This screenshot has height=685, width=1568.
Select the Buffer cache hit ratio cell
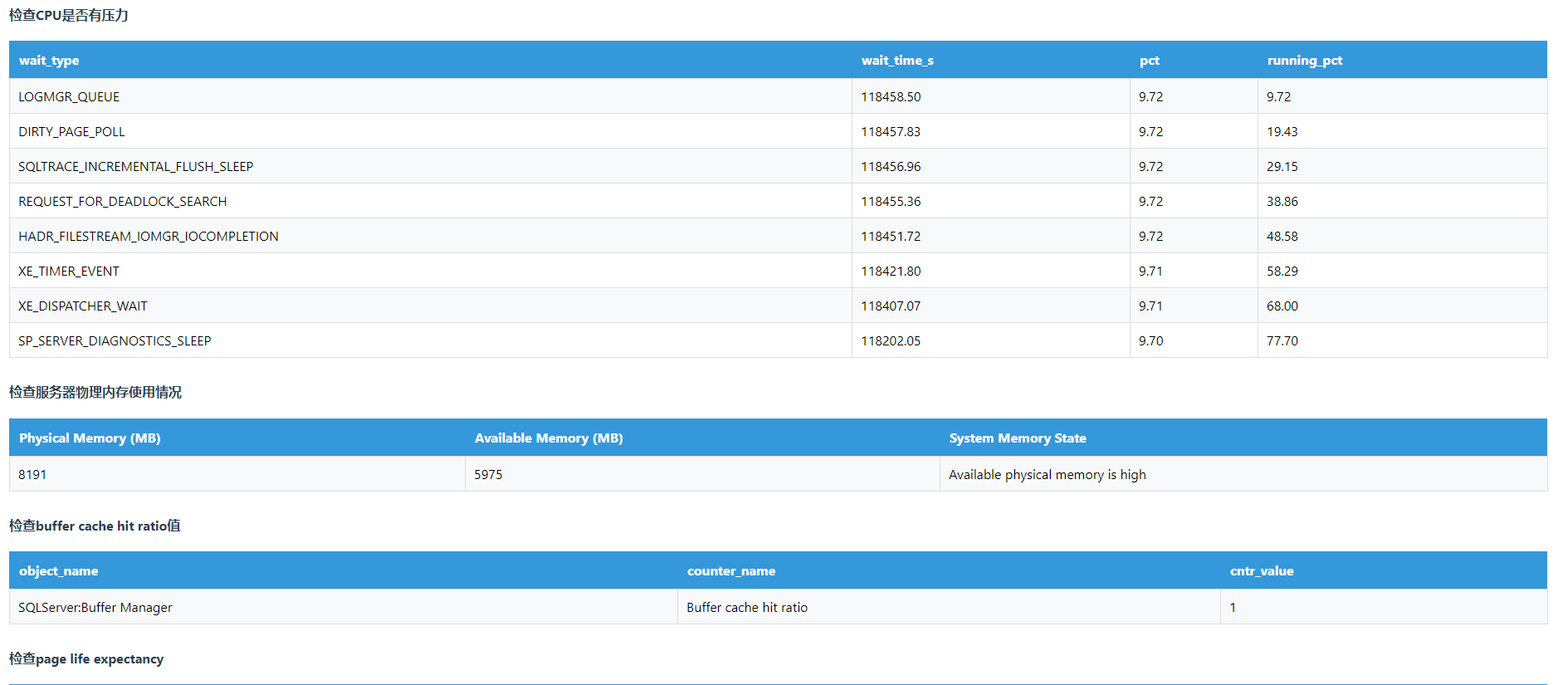coord(949,607)
